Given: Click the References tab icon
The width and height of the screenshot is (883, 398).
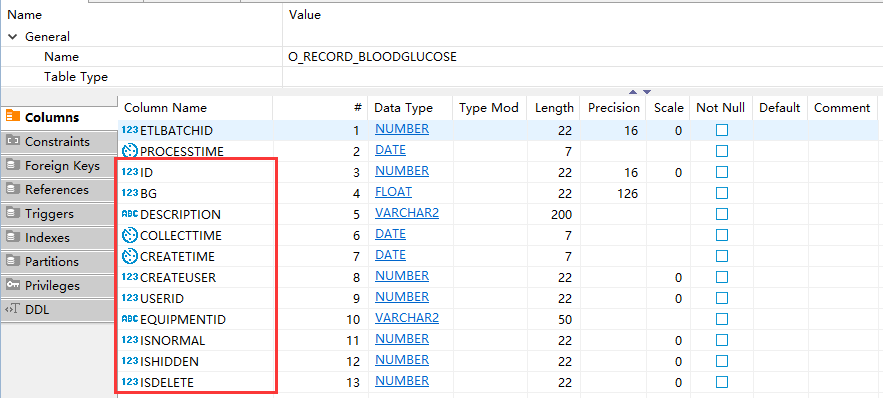Looking at the screenshot, I should coord(13,190).
